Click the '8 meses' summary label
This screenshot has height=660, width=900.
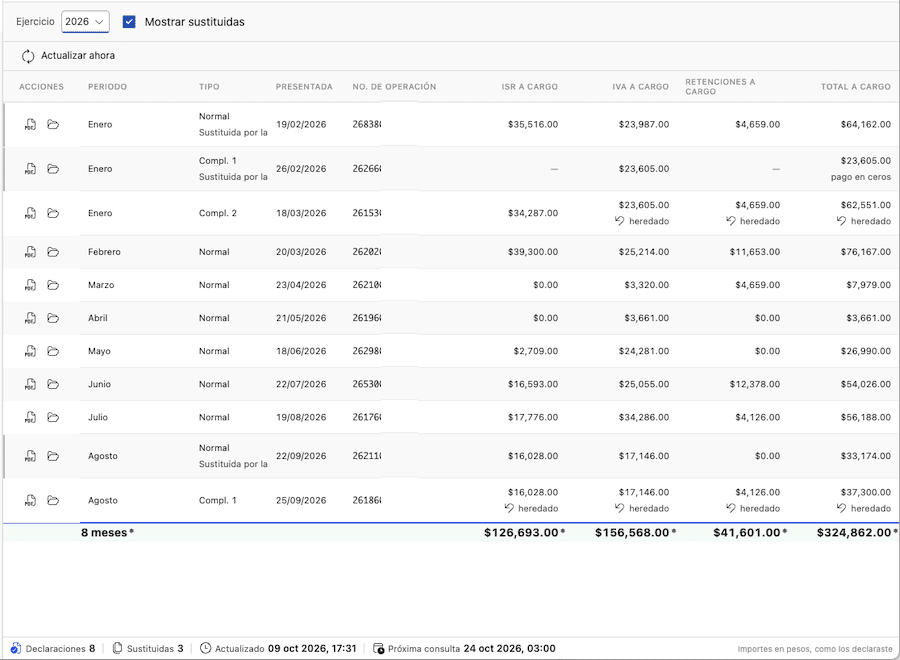point(107,533)
